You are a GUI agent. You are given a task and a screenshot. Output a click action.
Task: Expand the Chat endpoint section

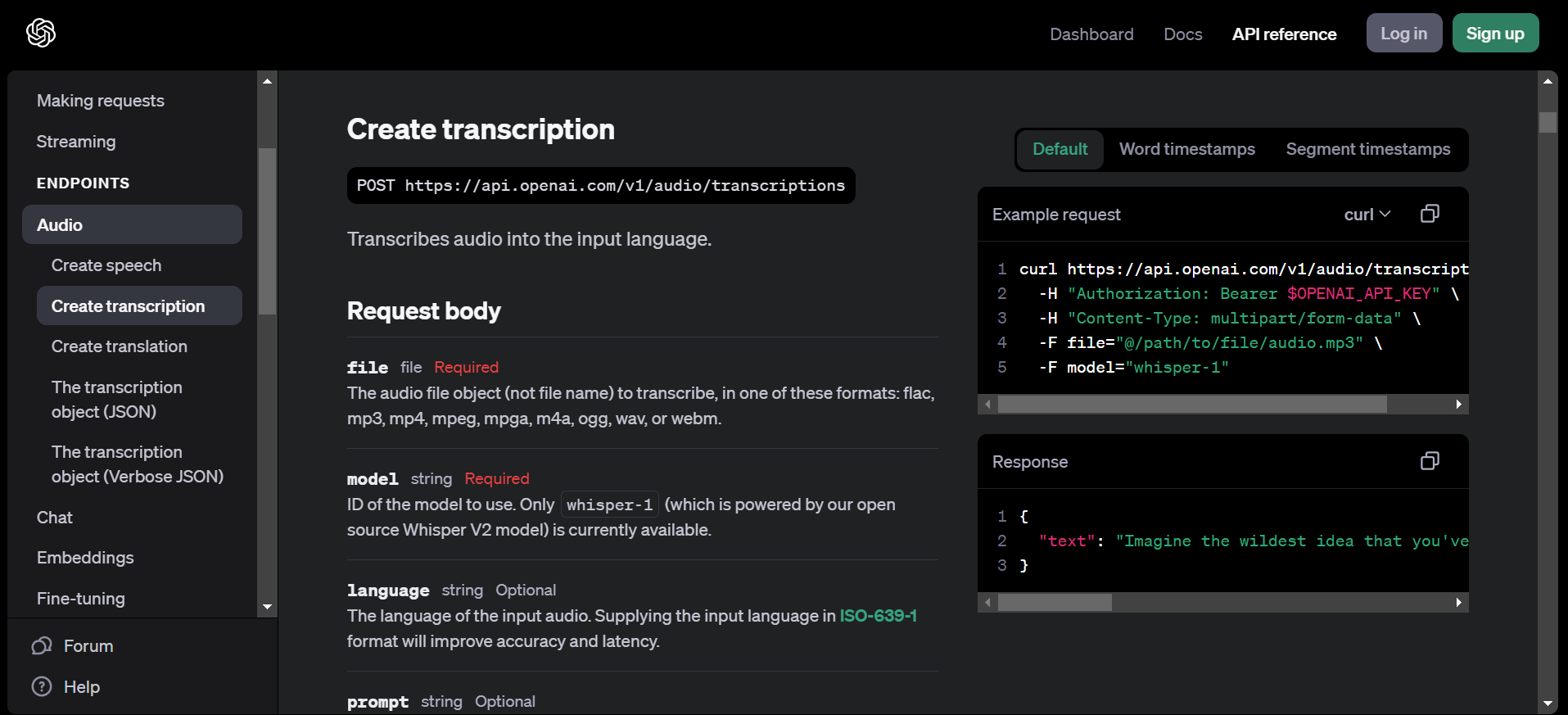point(55,518)
